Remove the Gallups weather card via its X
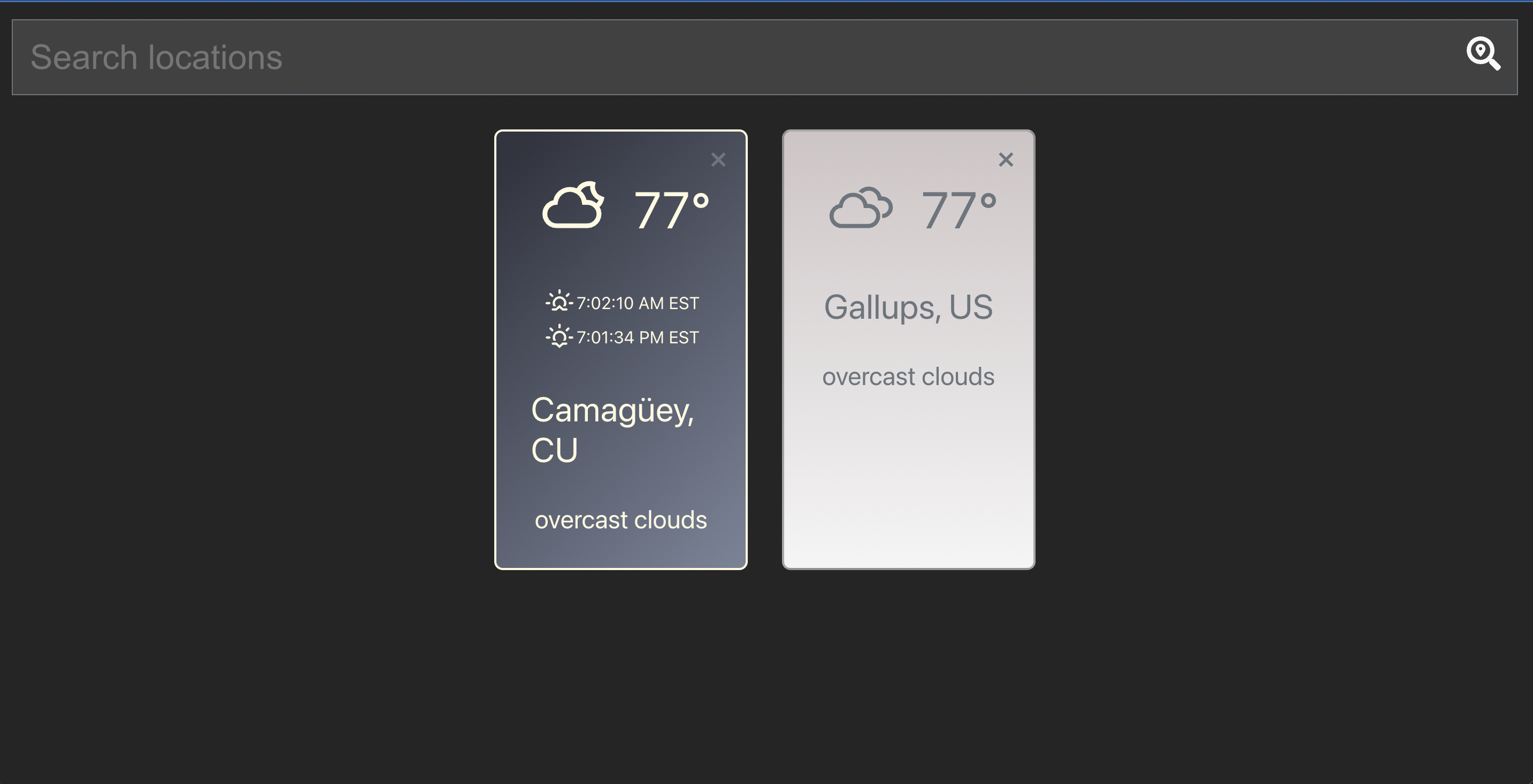The height and width of the screenshot is (784, 1533). pyautogui.click(x=1006, y=159)
